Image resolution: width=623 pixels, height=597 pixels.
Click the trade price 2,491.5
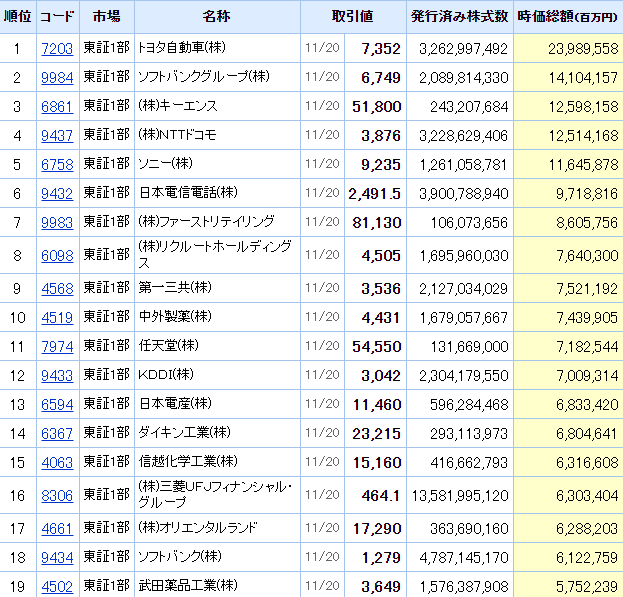click(375, 194)
